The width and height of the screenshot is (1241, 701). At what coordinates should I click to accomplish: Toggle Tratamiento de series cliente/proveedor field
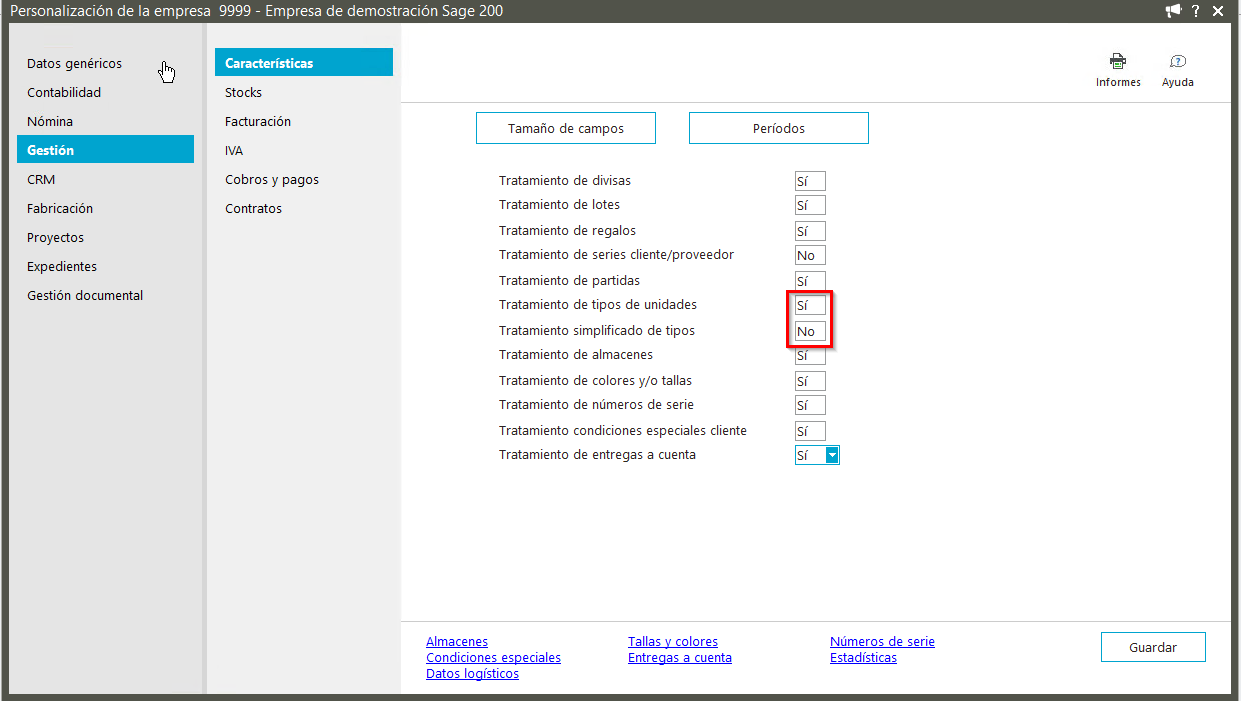click(810, 255)
